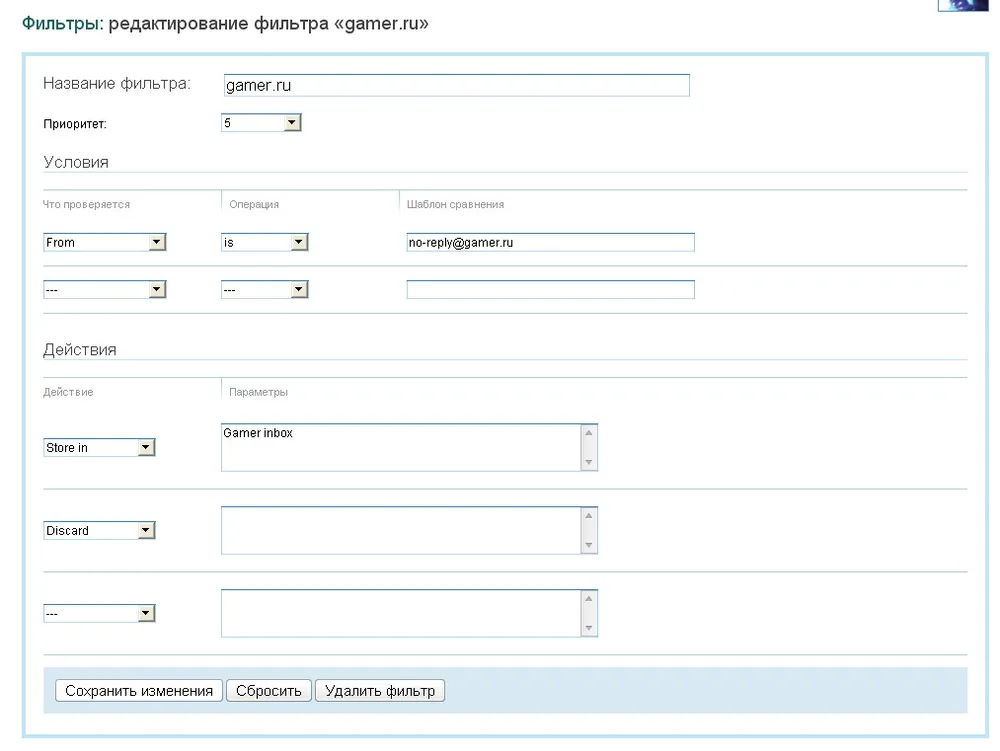Click scroll-down arrow in Gamer inbox text area
Viewport: 1000px width, 751px height.
coord(588,462)
